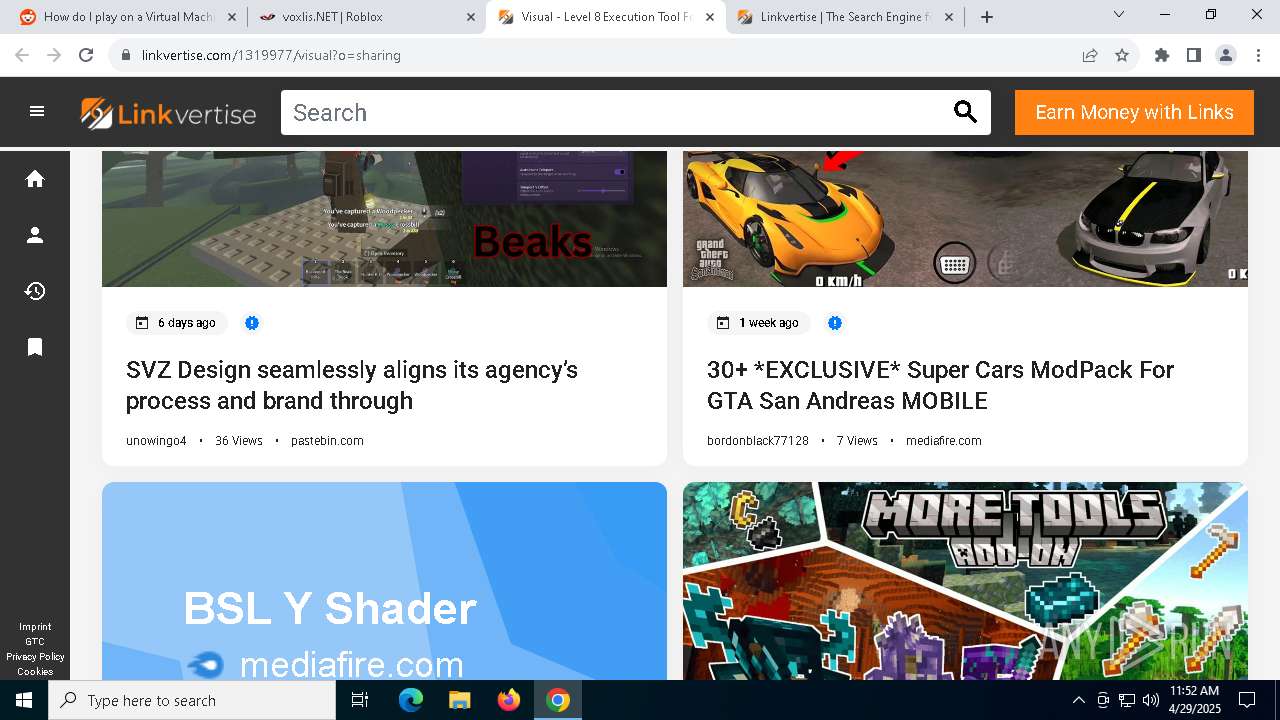
Task: Click the browser address bar URL
Action: (271, 55)
